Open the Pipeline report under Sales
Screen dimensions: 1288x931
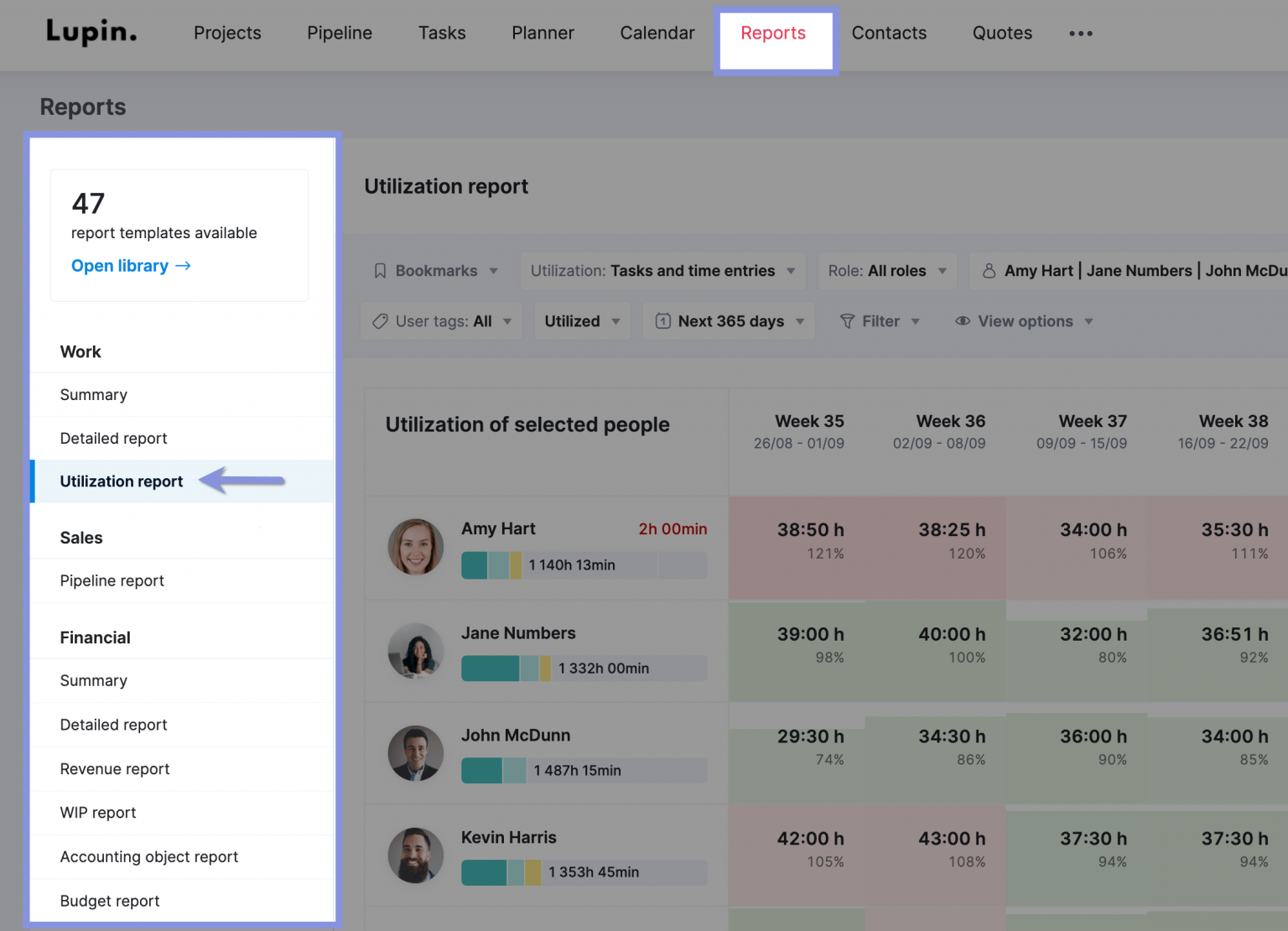click(112, 580)
